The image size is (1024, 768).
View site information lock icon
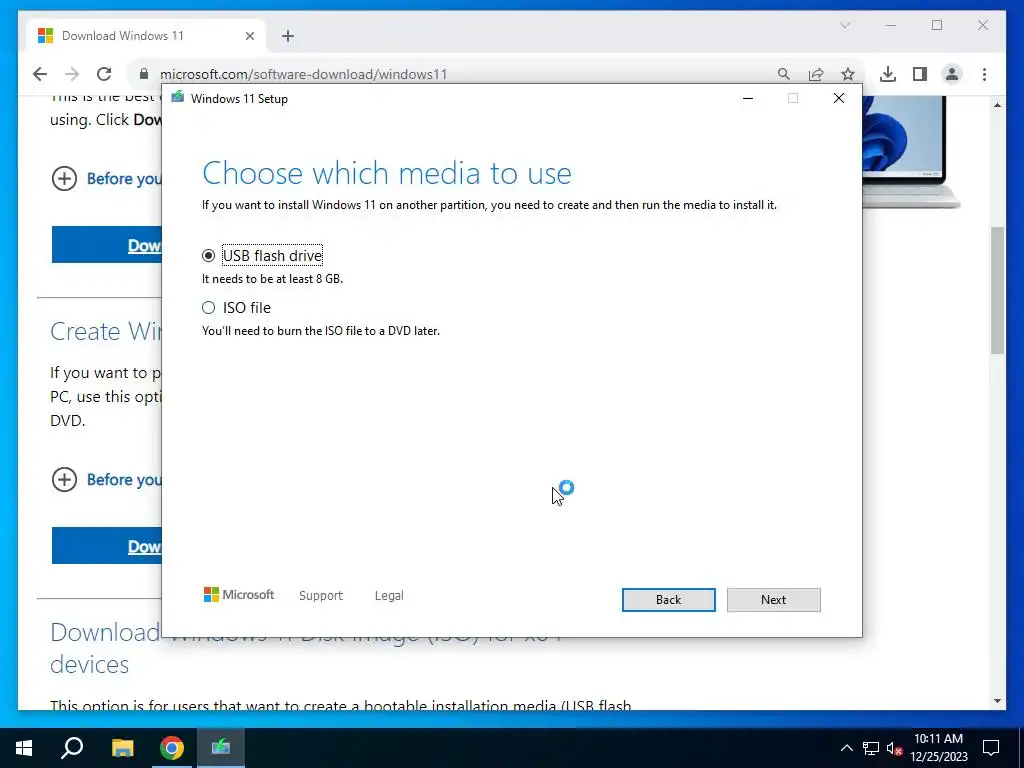(x=144, y=74)
